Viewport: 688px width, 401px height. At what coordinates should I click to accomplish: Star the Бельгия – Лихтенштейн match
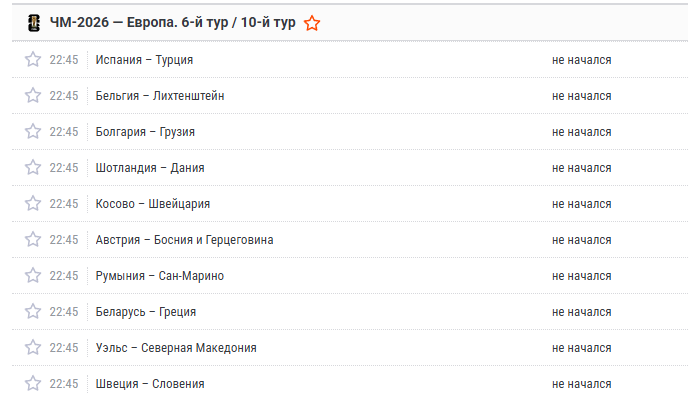tap(33, 95)
